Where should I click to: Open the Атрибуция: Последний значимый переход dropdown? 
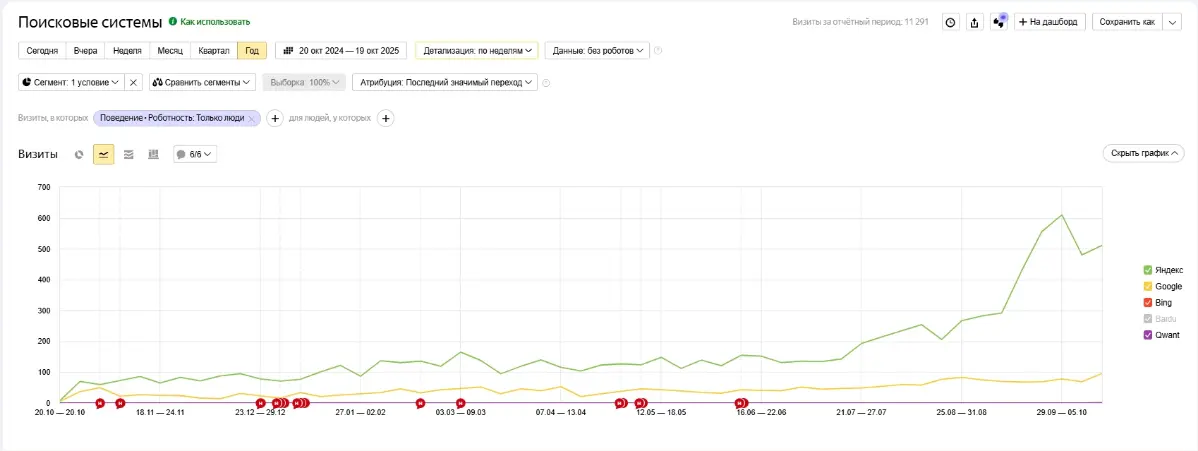(x=445, y=82)
